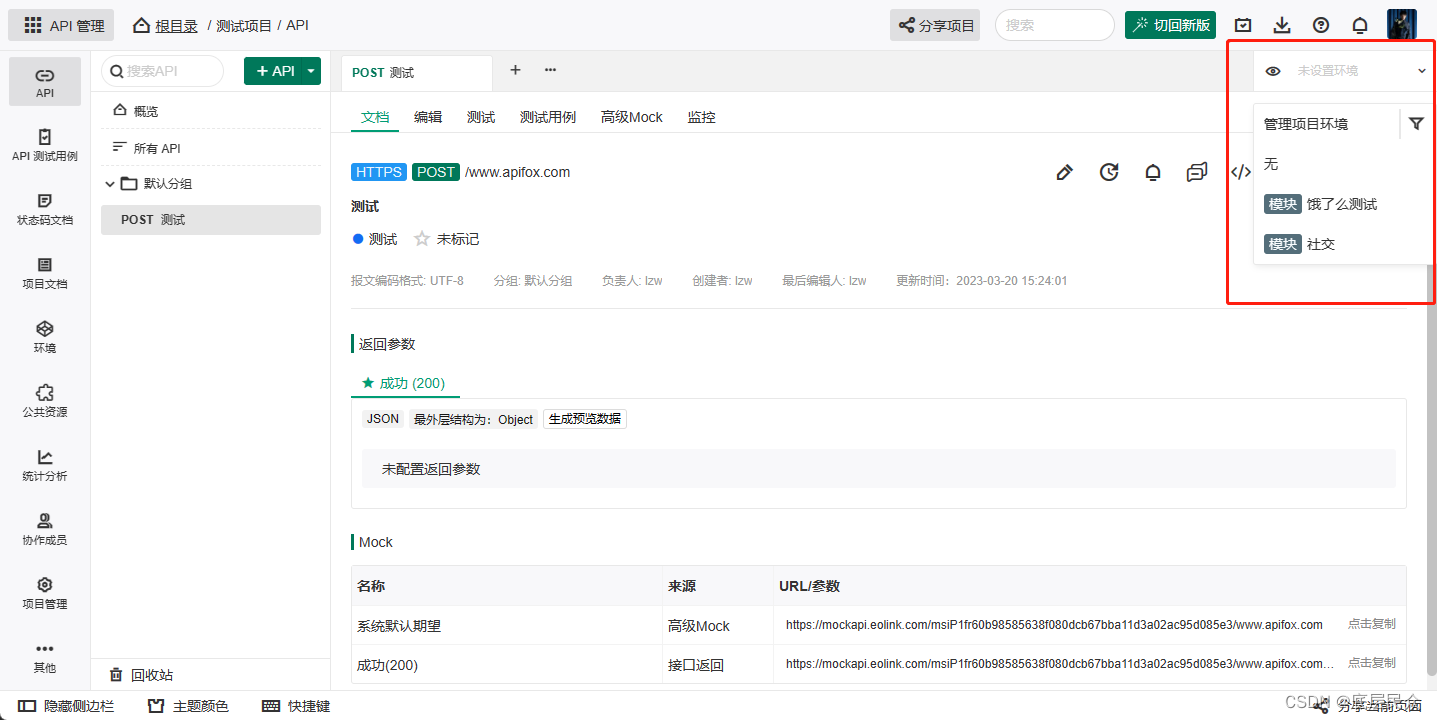Click the 分享项目 share button
Screen dimensions: 1437x720
(x=935, y=25)
